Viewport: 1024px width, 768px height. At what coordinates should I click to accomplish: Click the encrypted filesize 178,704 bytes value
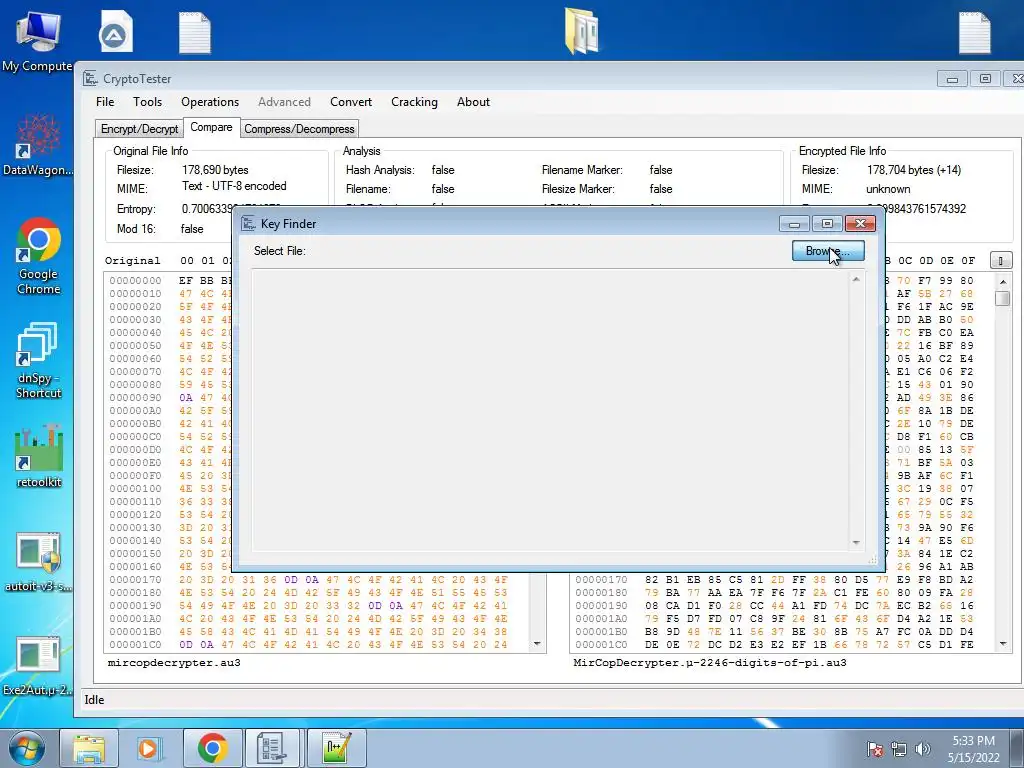coord(914,170)
